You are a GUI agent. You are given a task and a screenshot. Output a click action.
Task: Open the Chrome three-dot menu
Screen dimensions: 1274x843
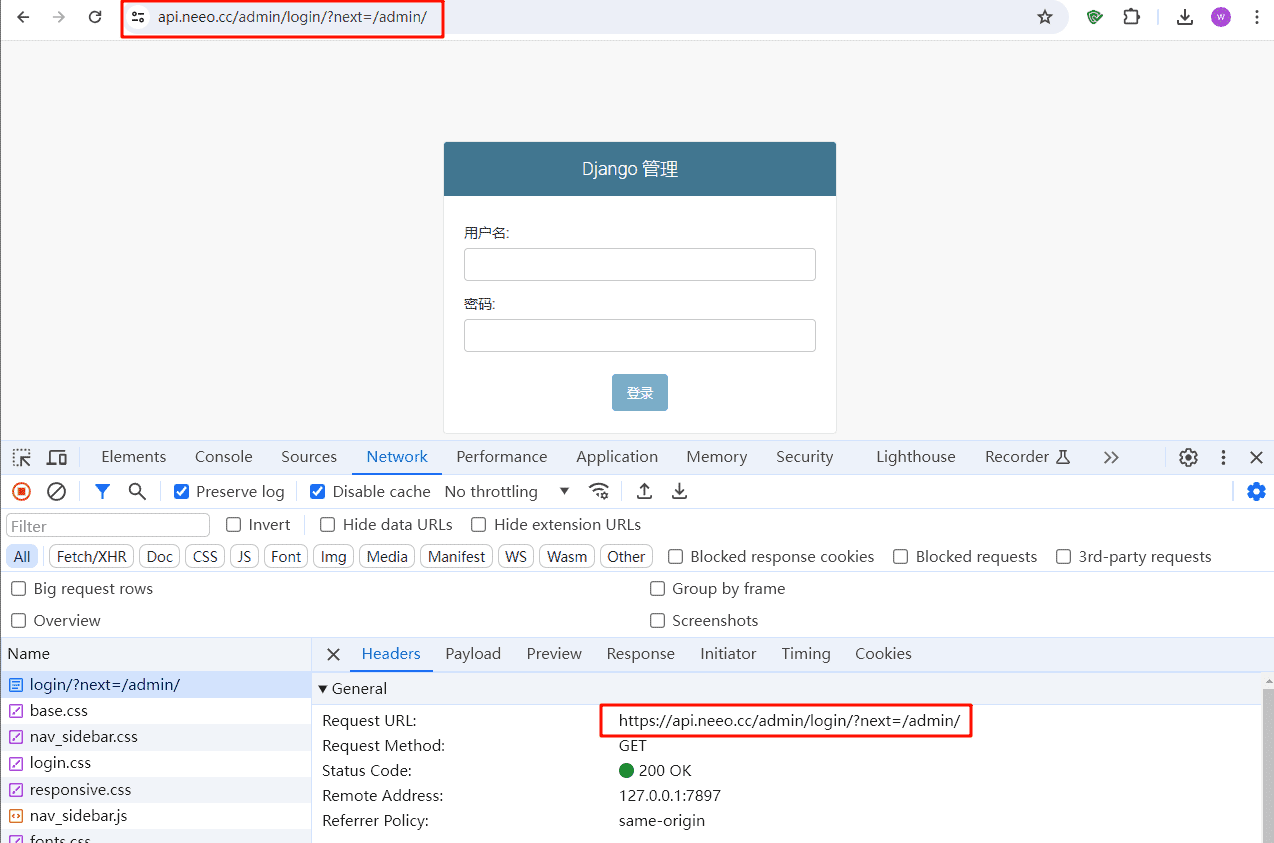[x=1257, y=17]
